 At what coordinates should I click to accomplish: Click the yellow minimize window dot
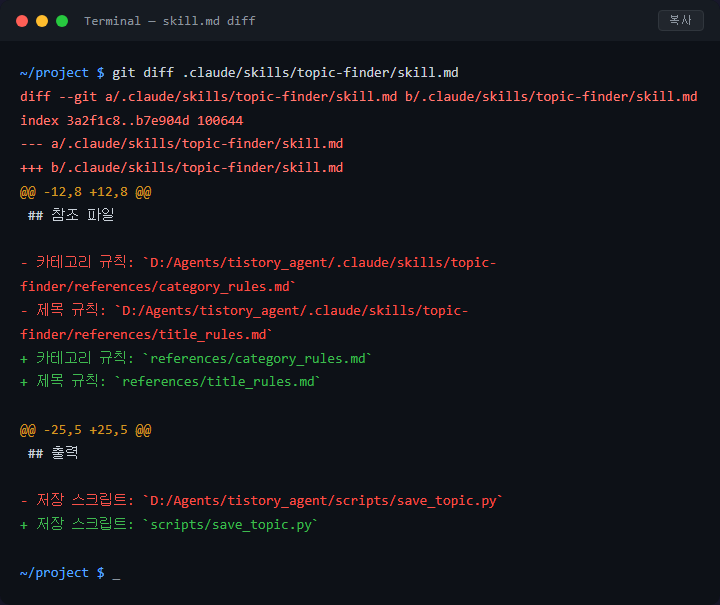click(x=42, y=21)
